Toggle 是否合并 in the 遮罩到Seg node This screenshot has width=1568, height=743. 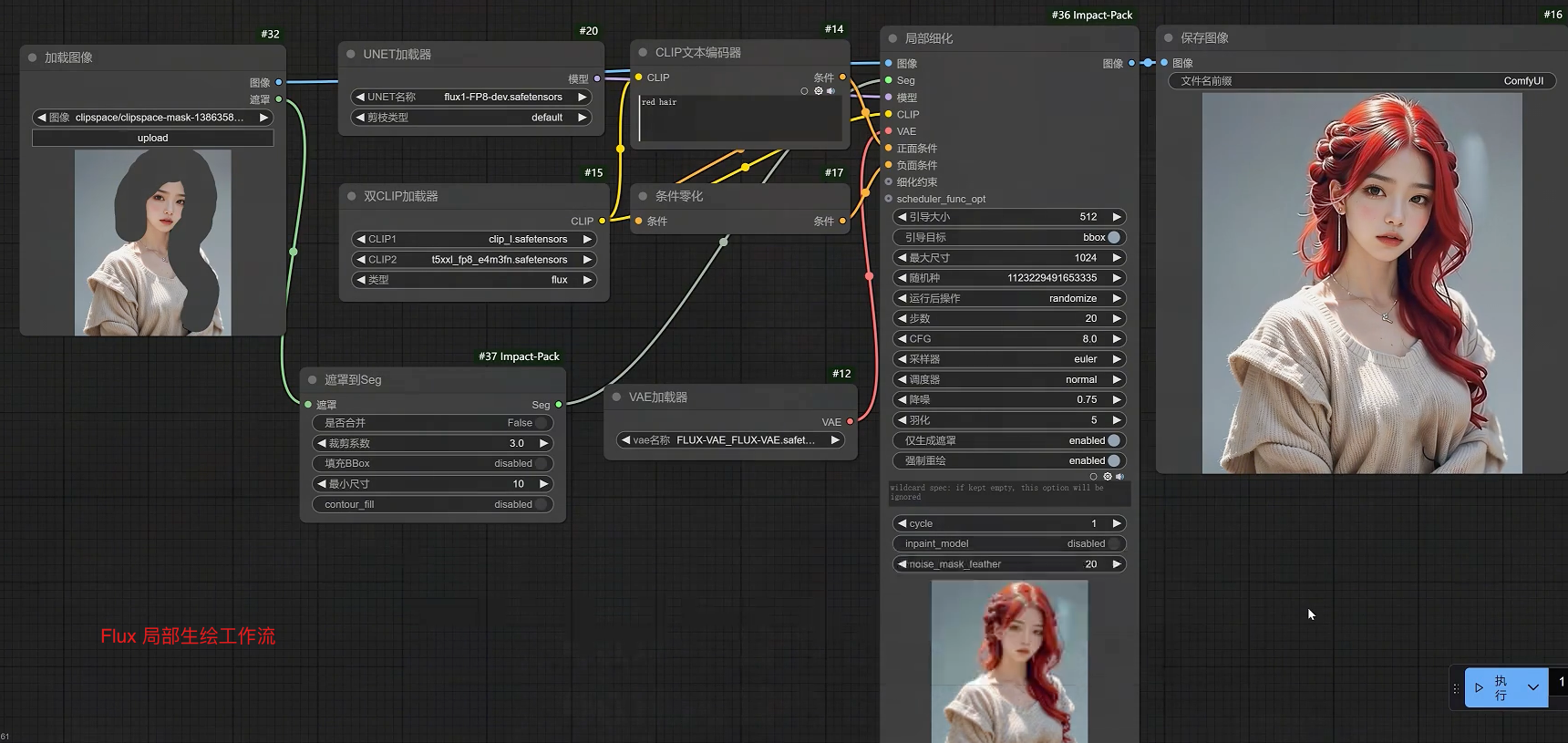[x=541, y=423]
